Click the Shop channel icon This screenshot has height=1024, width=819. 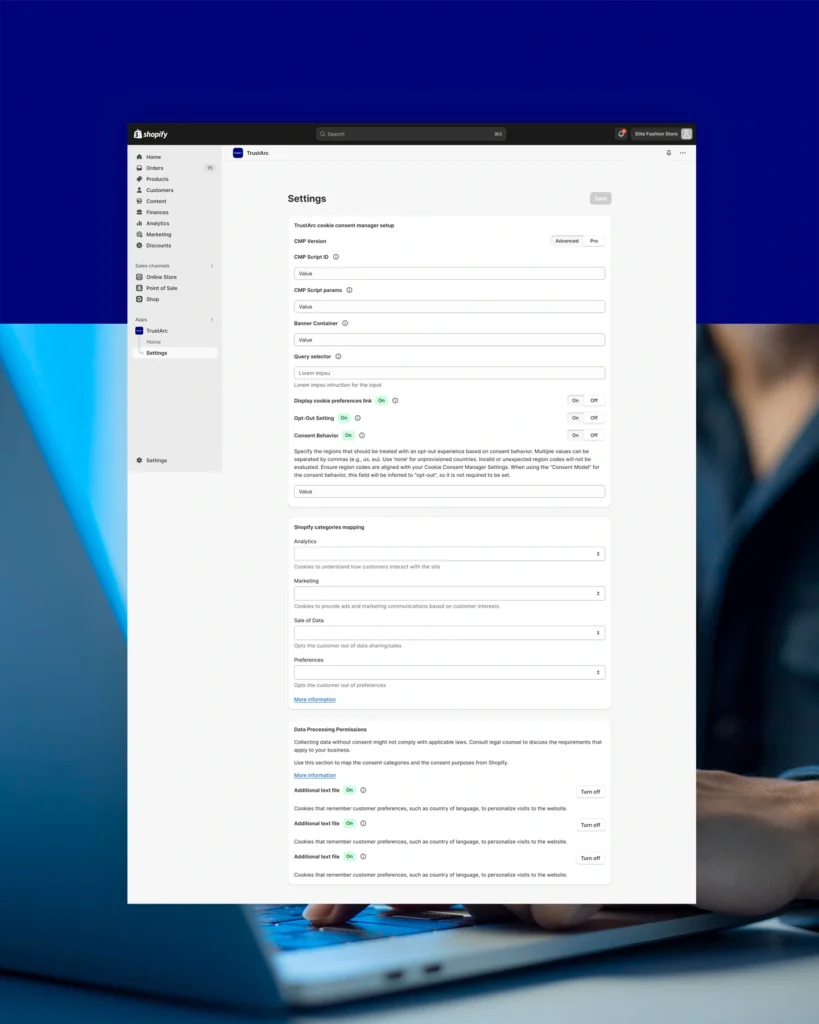139,299
